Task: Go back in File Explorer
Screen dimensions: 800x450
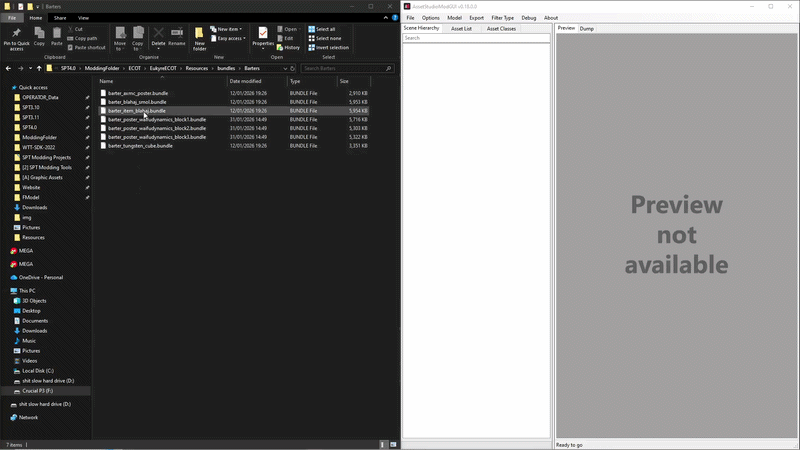Action: pos(8,68)
